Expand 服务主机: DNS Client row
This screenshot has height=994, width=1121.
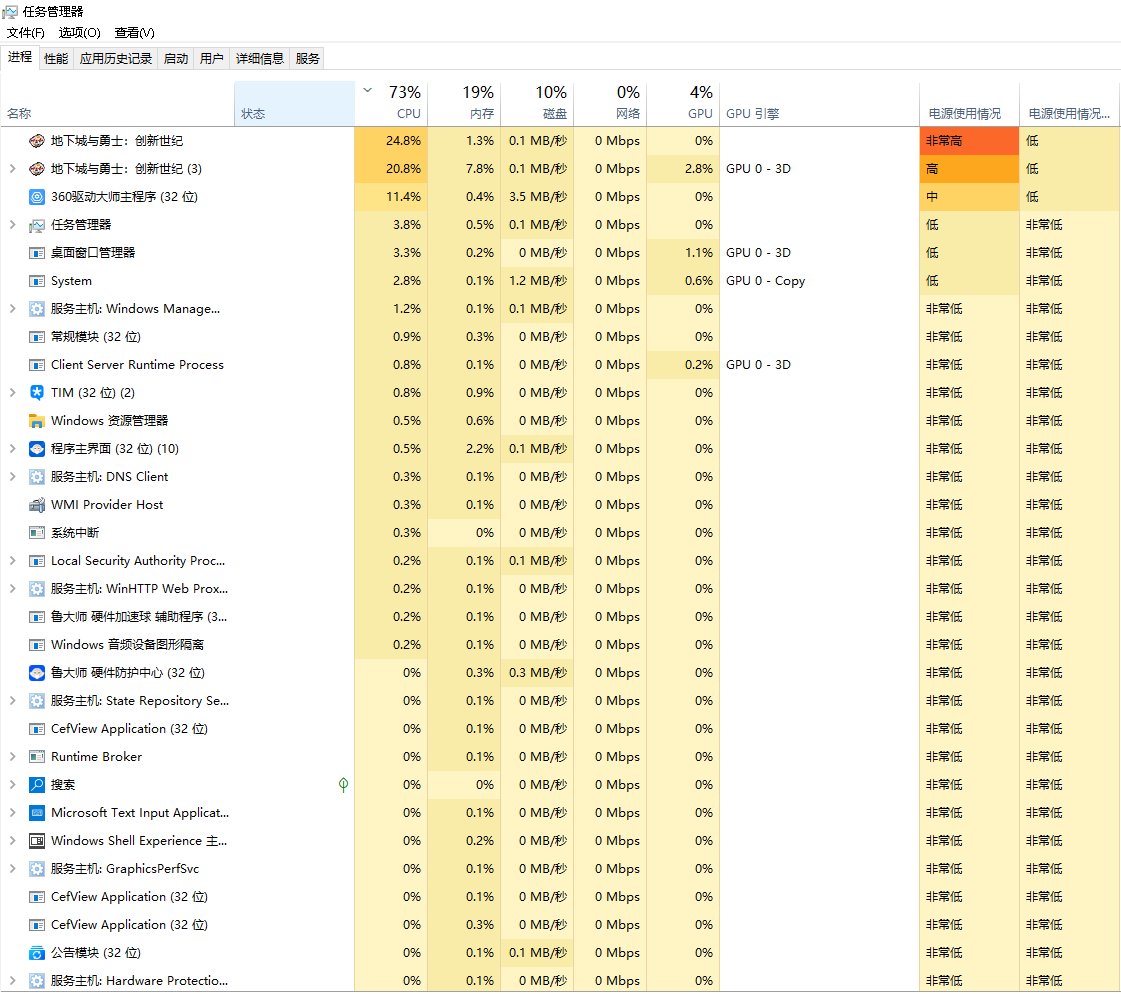[x=12, y=477]
